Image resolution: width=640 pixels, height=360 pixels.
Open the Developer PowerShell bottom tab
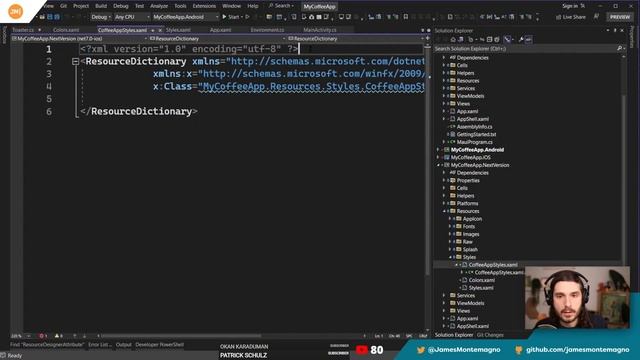(160, 345)
